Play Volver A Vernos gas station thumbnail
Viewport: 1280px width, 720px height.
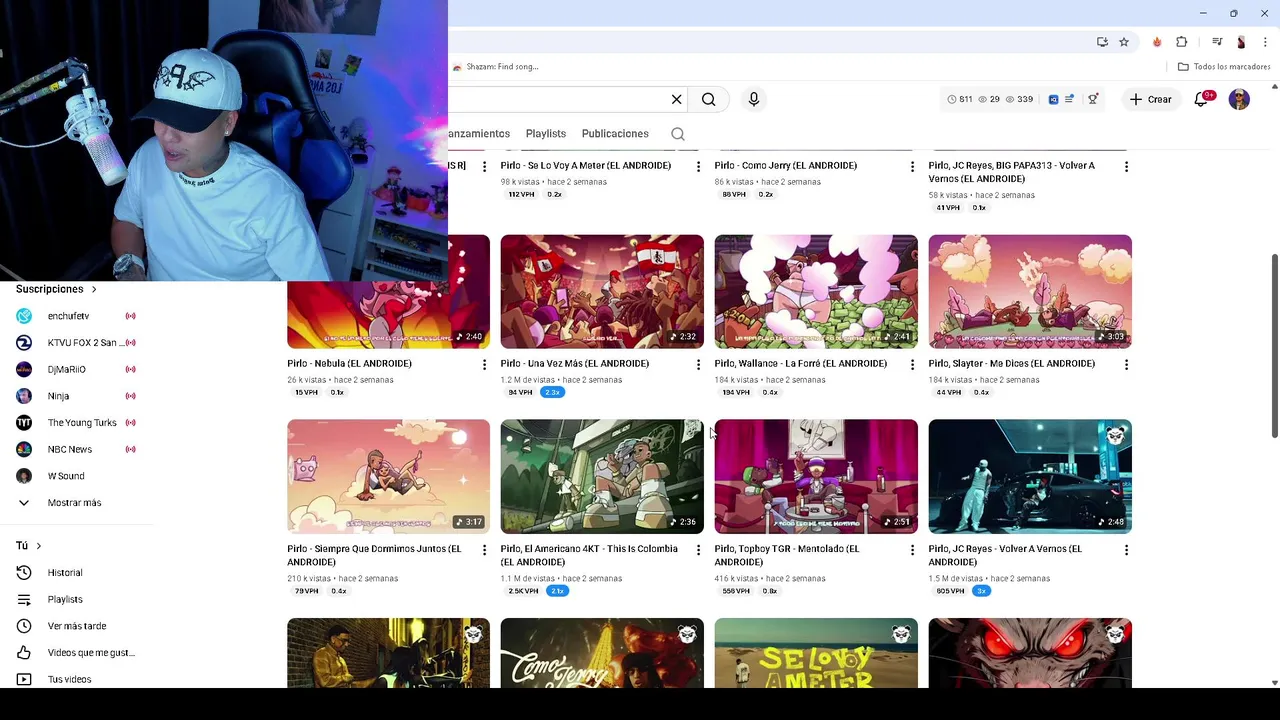[x=1030, y=477]
